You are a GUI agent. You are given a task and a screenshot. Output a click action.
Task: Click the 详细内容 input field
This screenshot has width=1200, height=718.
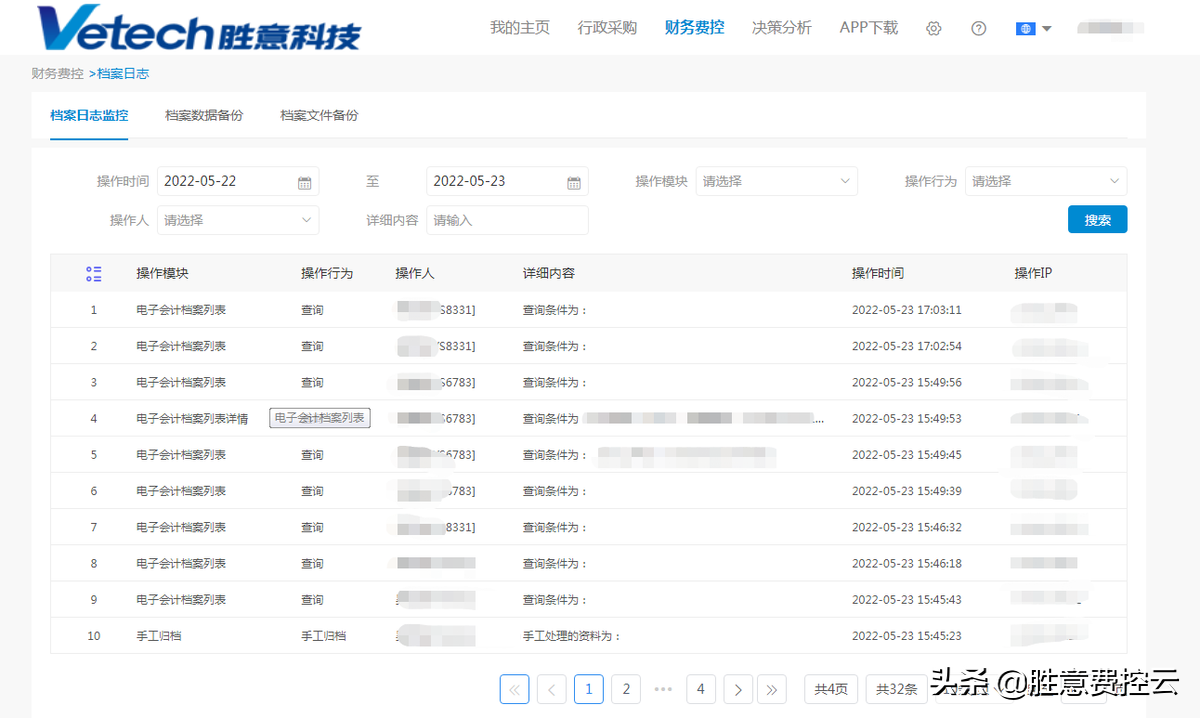pyautogui.click(x=507, y=220)
